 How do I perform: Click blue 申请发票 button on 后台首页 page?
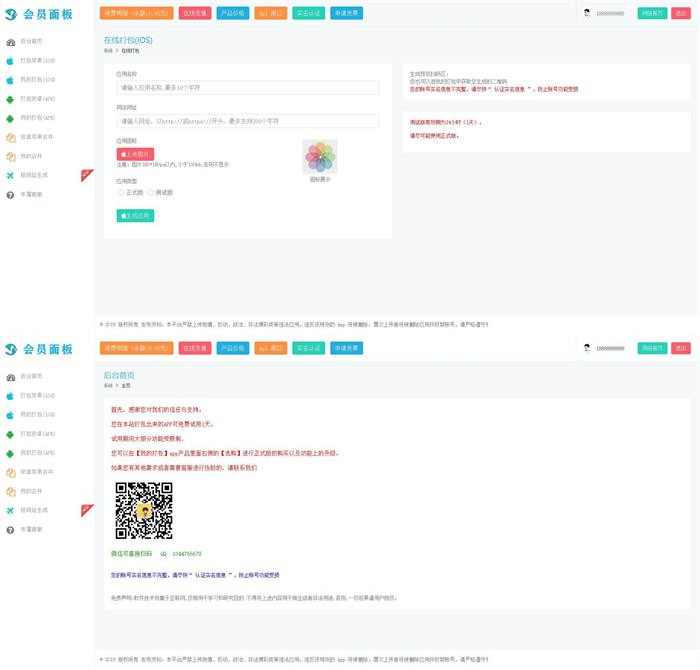[x=346, y=348]
